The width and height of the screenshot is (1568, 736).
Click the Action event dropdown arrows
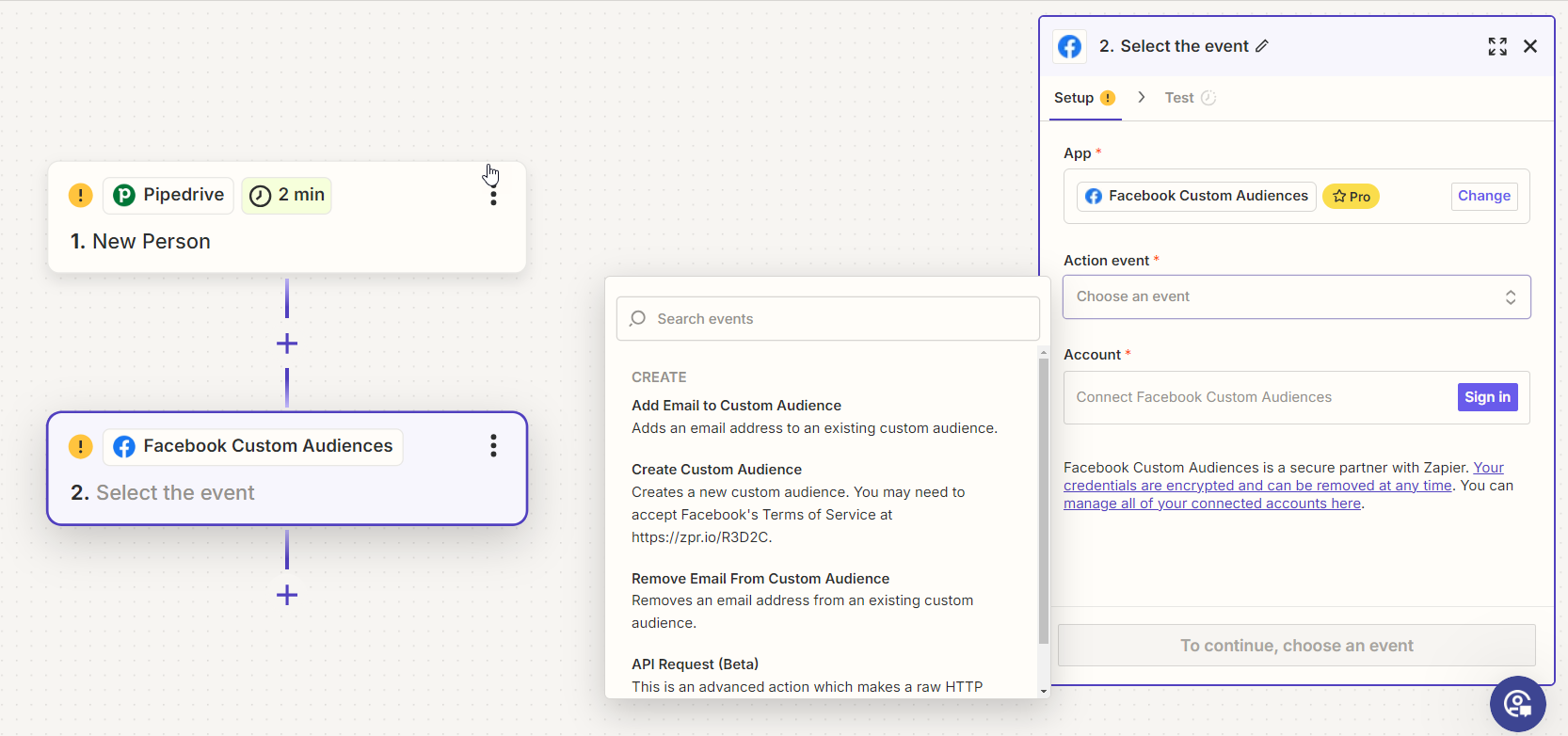(x=1510, y=296)
